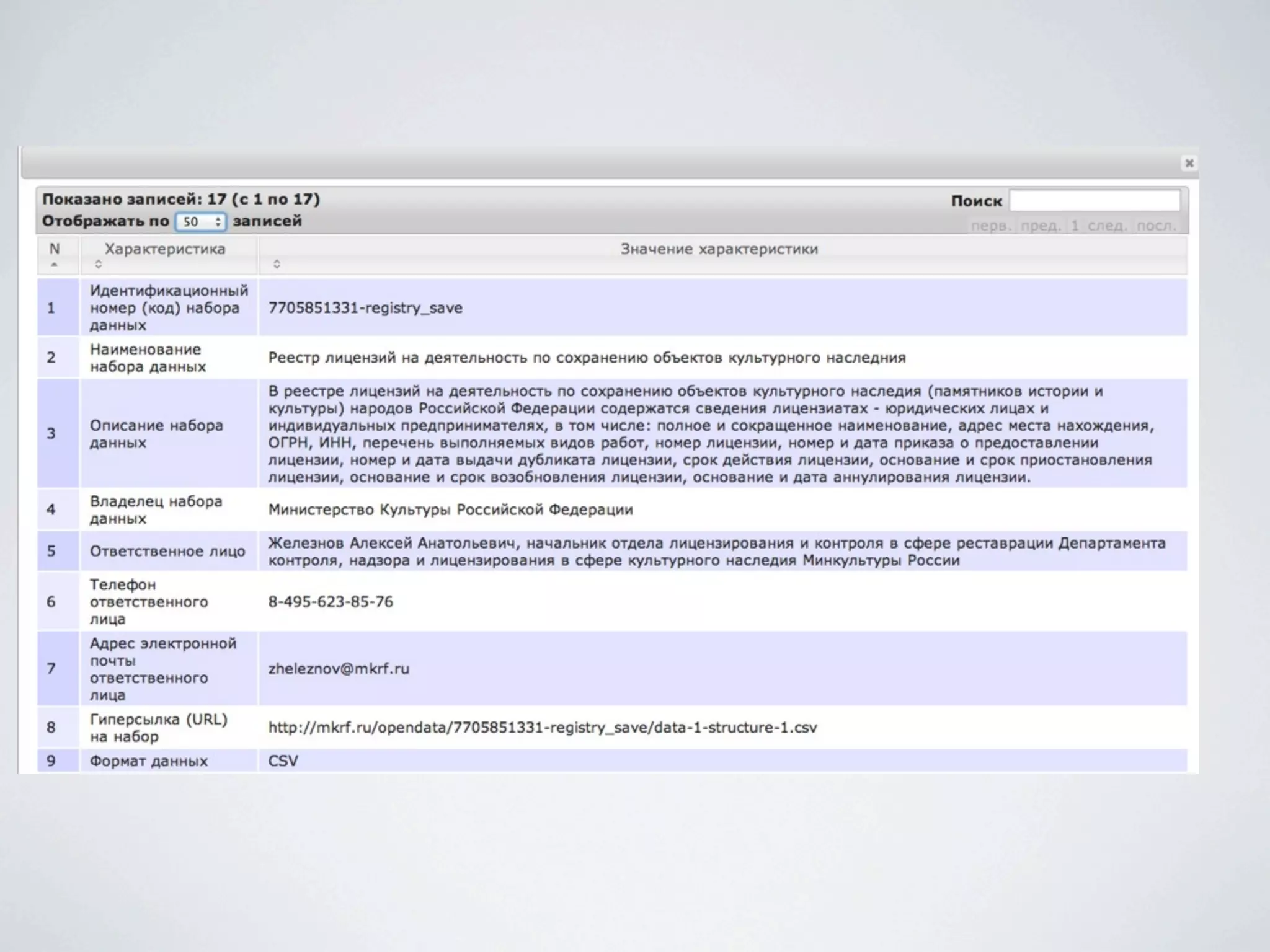Go to first page via перв.
Image resolution: width=1270 pixels, height=952 pixels.
pos(990,226)
